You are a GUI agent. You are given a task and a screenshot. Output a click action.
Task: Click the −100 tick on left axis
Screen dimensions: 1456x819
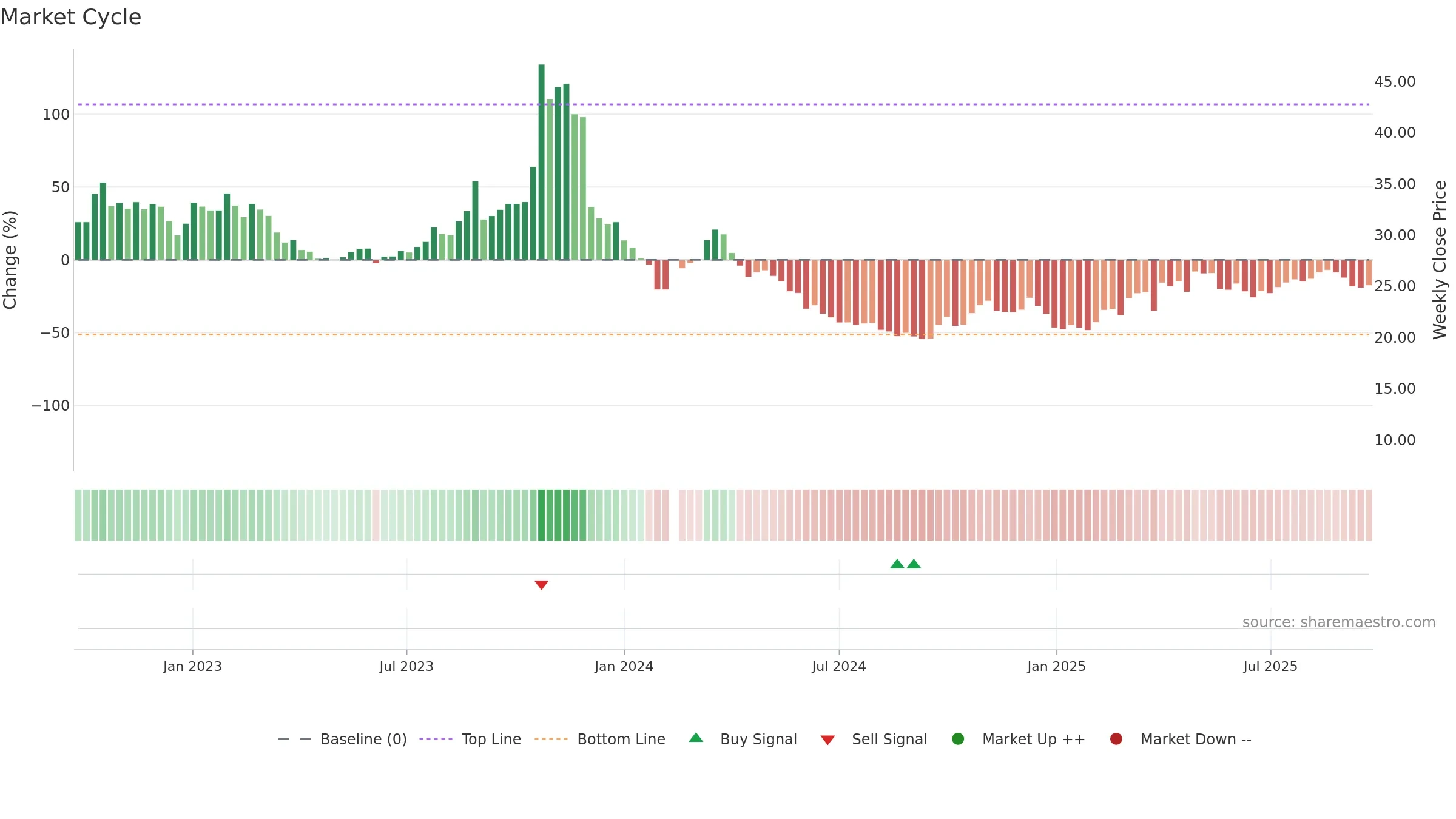pyautogui.click(x=50, y=405)
